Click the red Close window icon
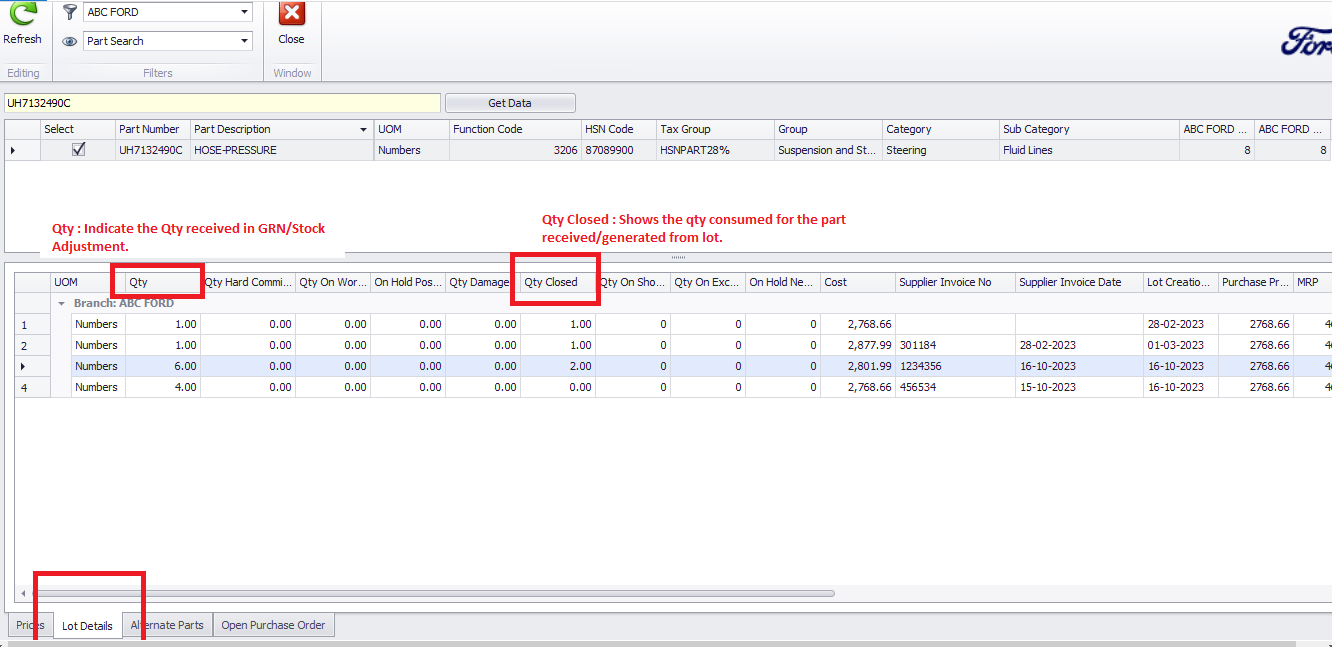Image resolution: width=1332 pixels, height=647 pixels. pyautogui.click(x=291, y=13)
